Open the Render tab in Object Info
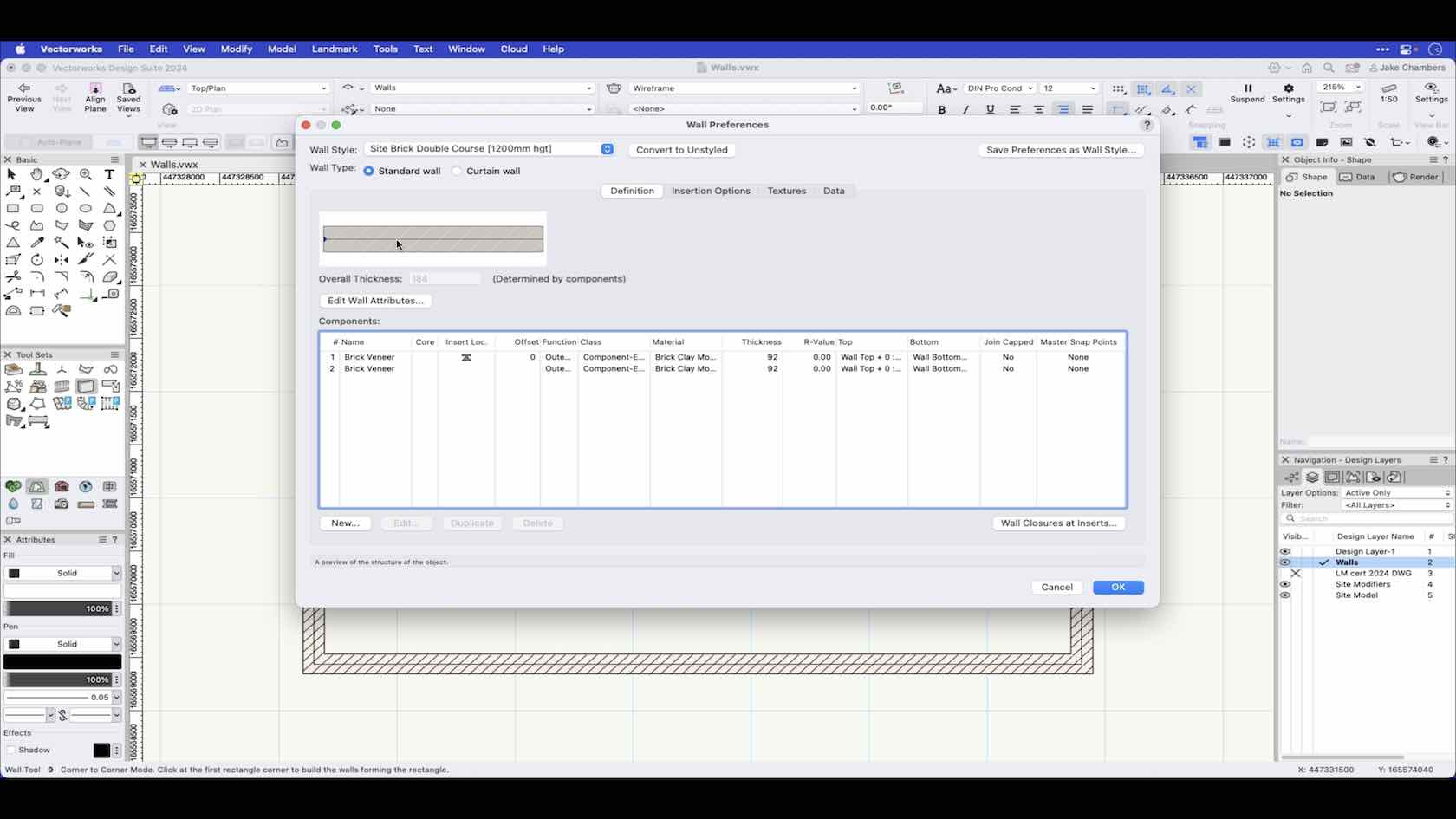The width and height of the screenshot is (1456, 819). (x=1417, y=177)
